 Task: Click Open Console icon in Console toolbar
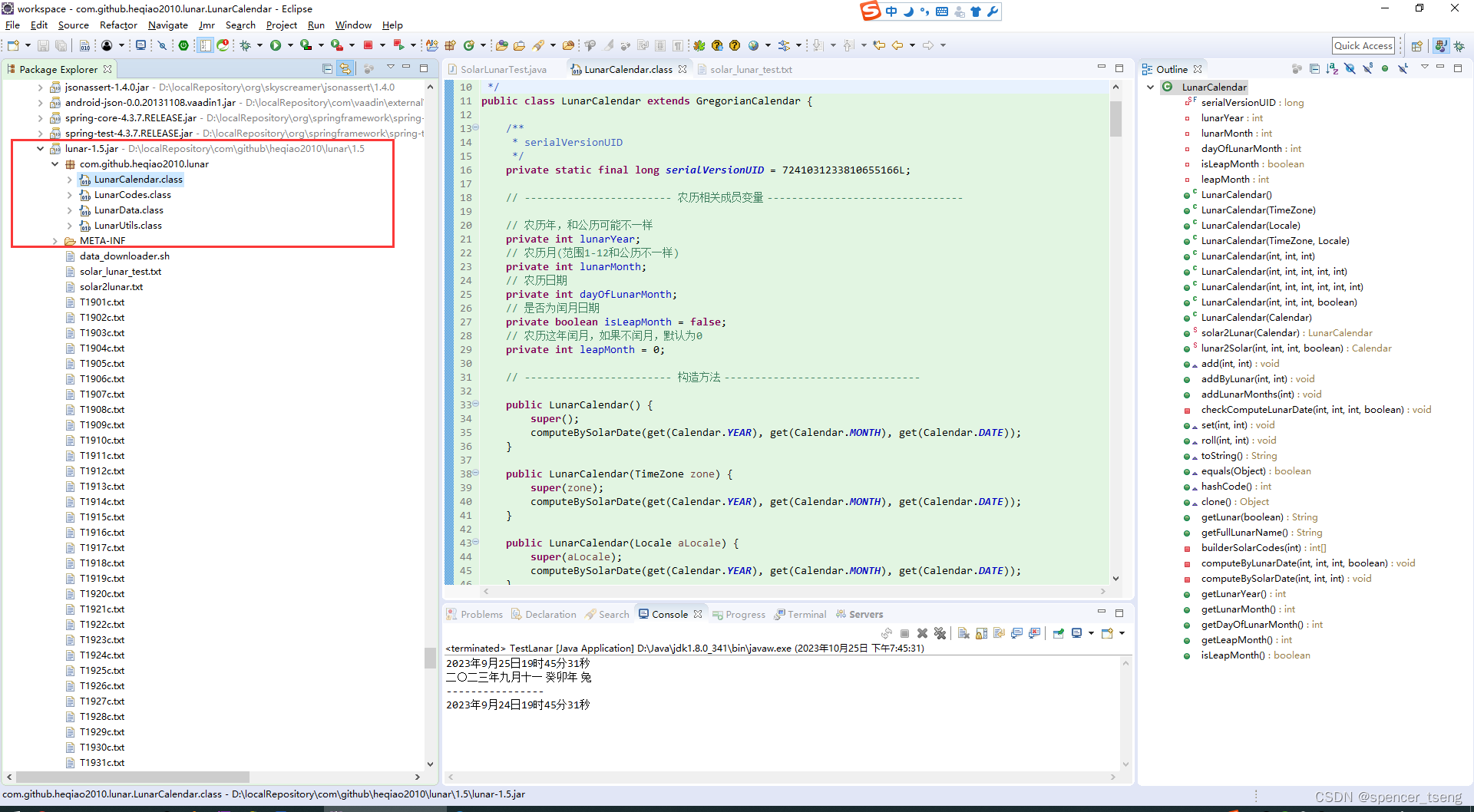coord(1107,633)
